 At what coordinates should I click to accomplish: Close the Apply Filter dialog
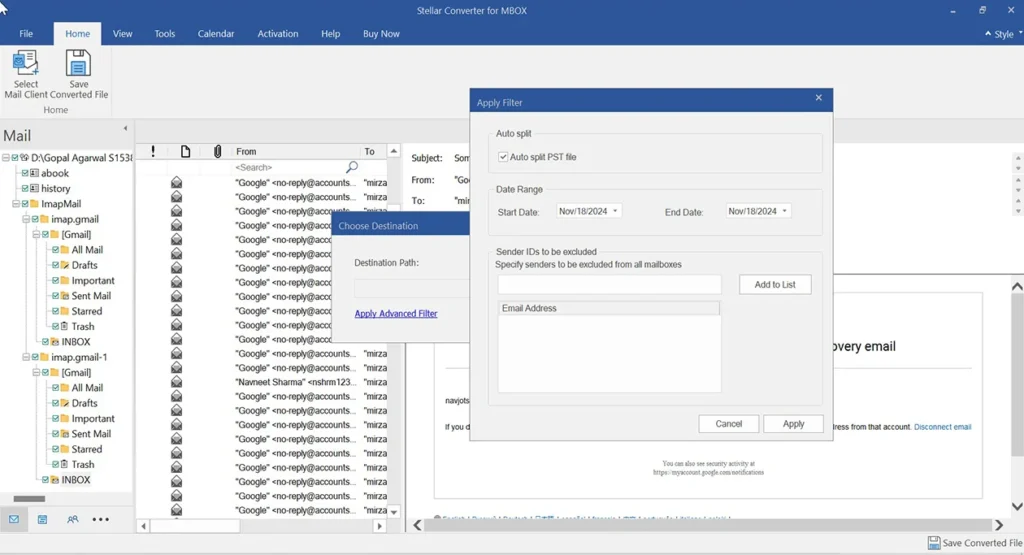click(818, 98)
